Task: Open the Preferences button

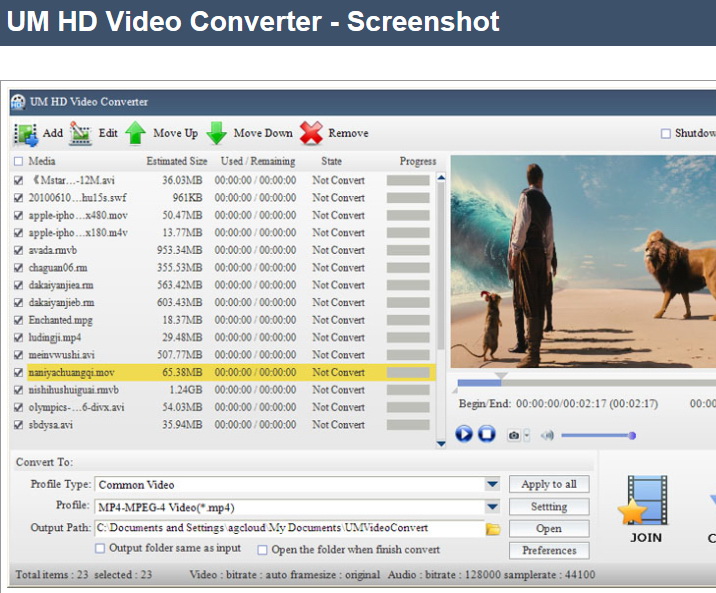Action: coord(549,550)
